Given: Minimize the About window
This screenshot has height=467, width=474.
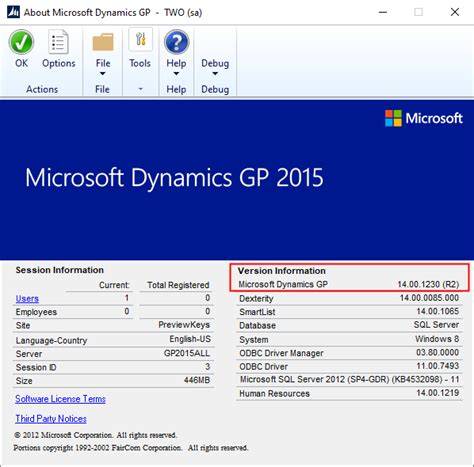Looking at the screenshot, I should [x=383, y=12].
